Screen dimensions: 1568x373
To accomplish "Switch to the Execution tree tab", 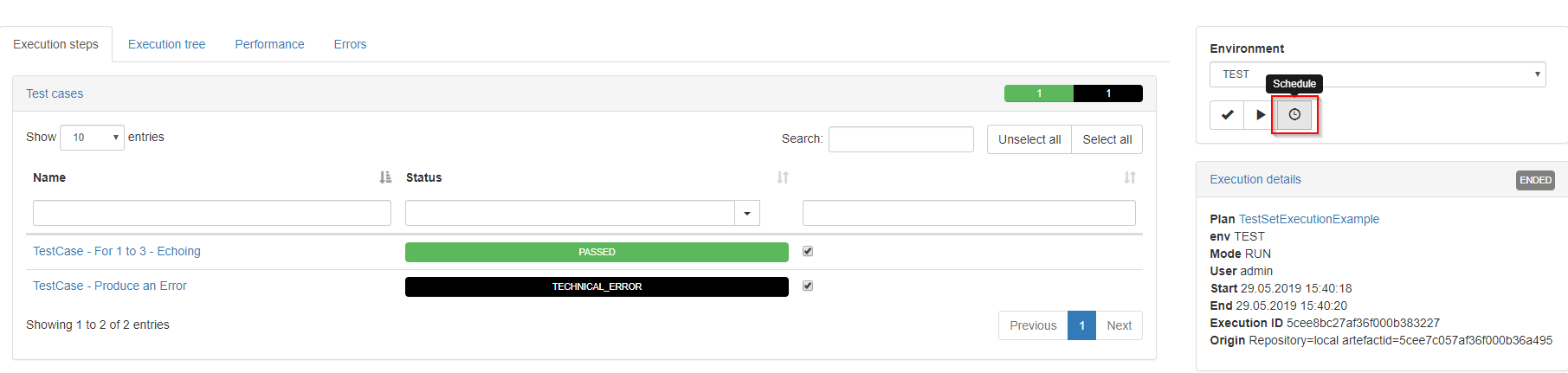I will (167, 44).
